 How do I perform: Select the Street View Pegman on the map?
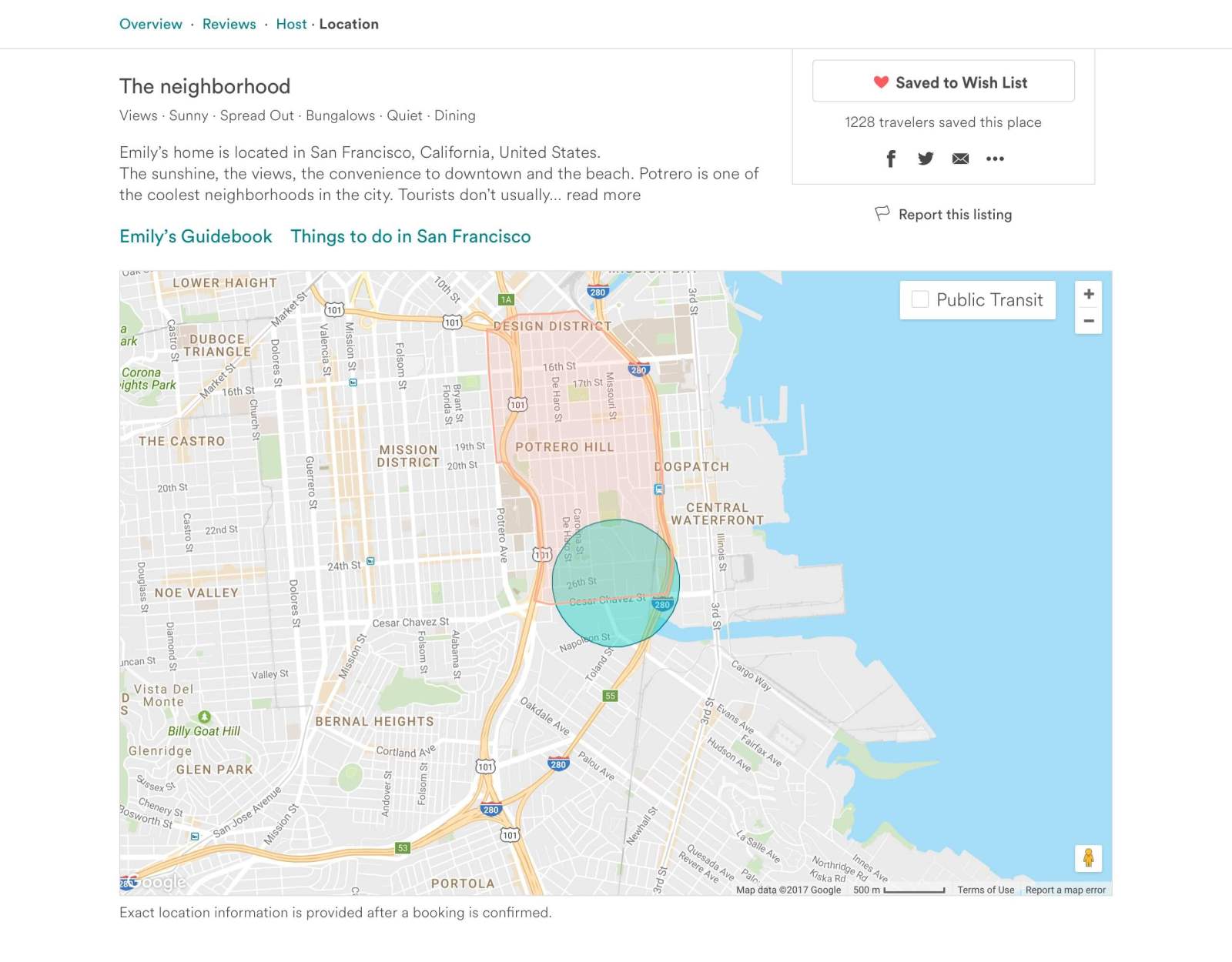1090,857
